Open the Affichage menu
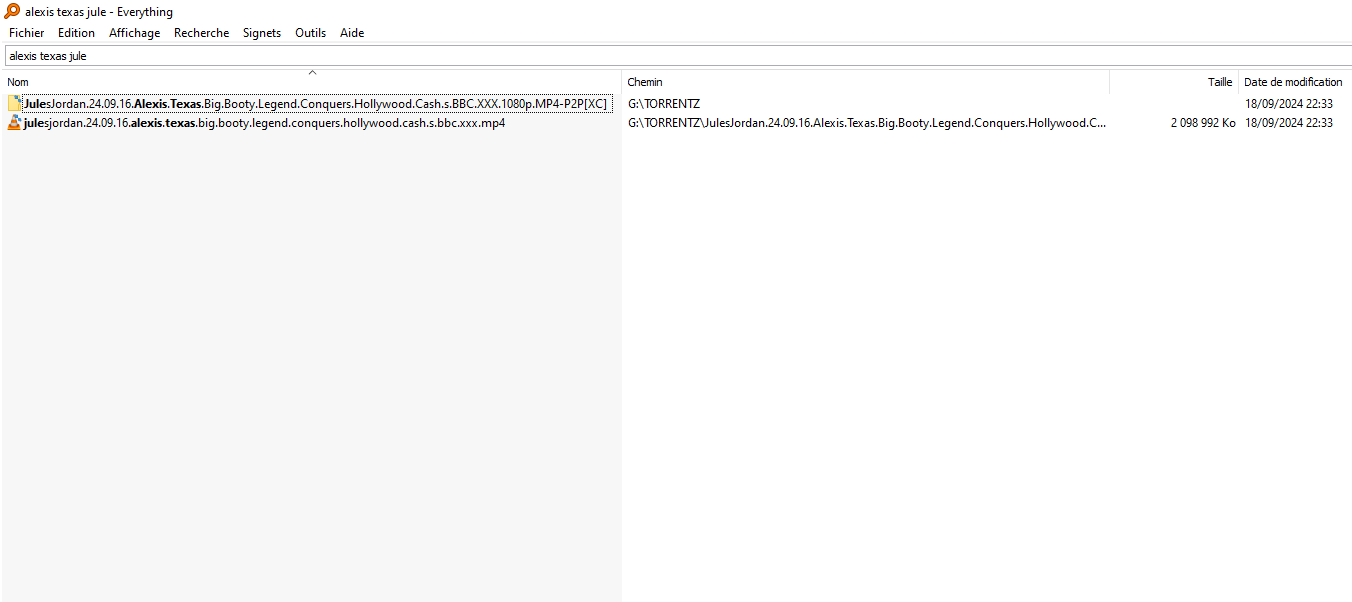This screenshot has width=1352, height=602. coord(135,33)
